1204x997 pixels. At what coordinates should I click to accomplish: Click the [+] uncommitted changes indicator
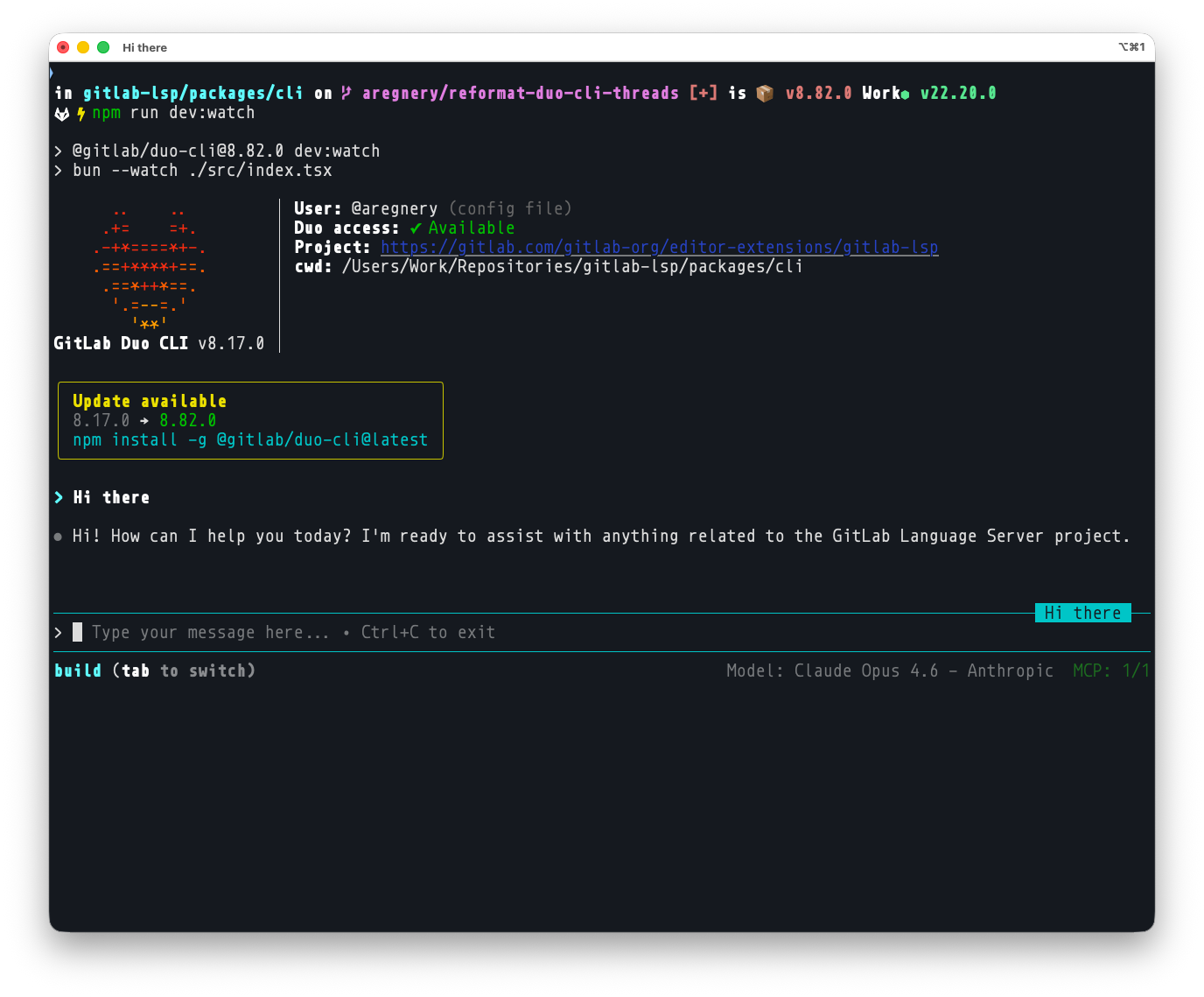coord(703,92)
